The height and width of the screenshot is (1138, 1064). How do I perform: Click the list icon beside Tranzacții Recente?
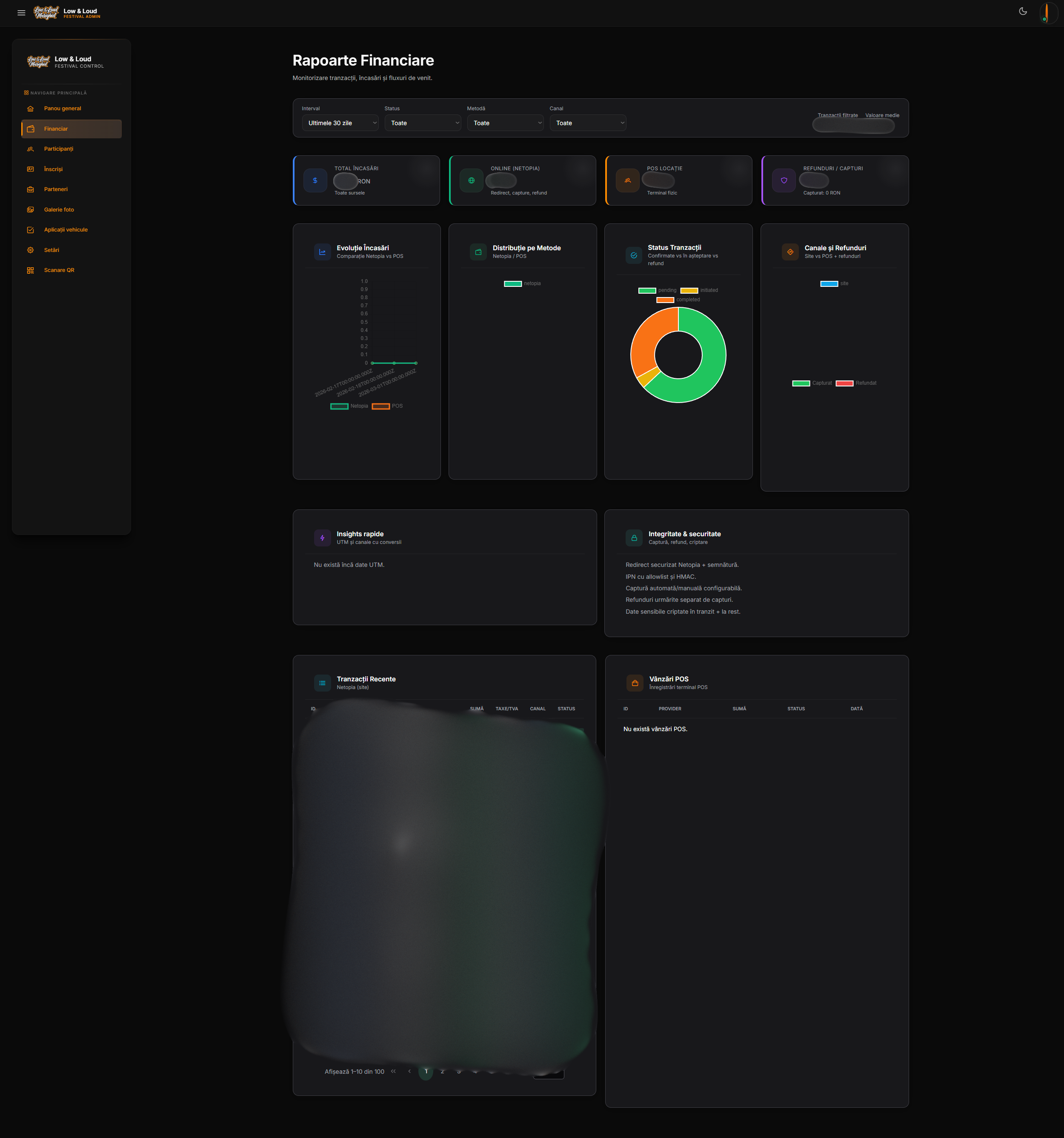[322, 683]
